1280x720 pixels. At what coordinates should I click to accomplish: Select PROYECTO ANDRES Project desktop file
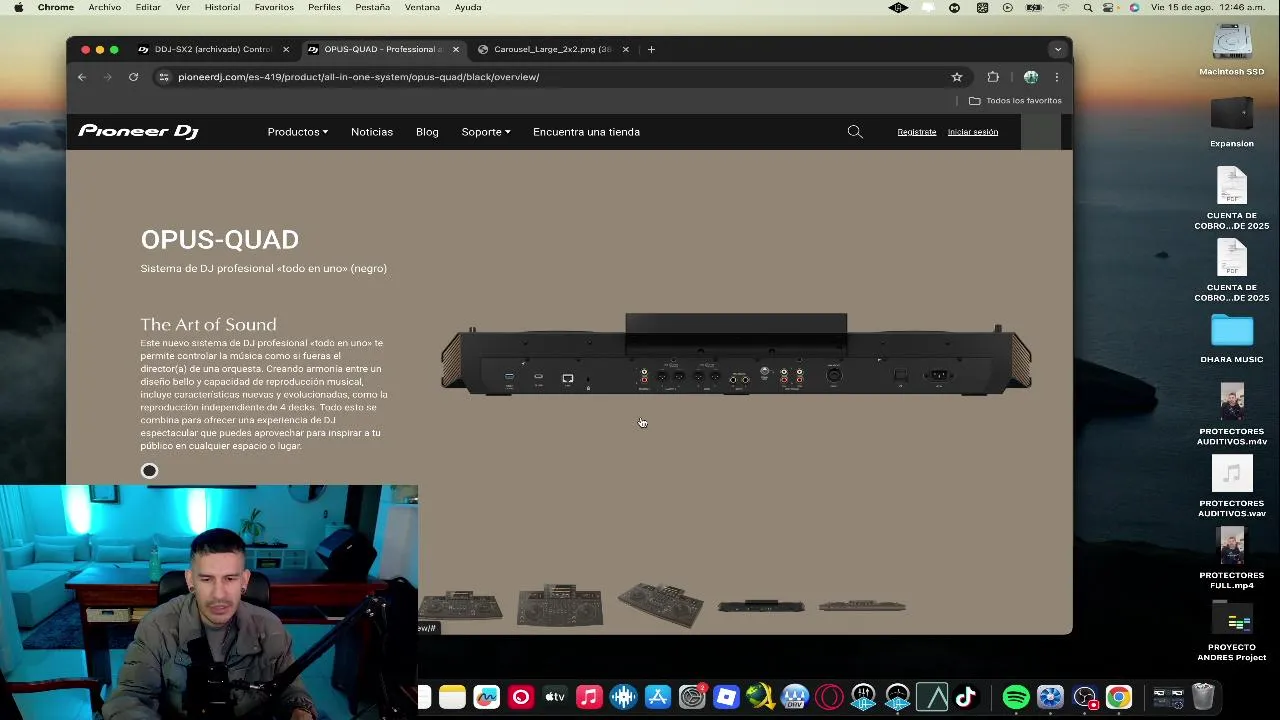tap(1232, 631)
